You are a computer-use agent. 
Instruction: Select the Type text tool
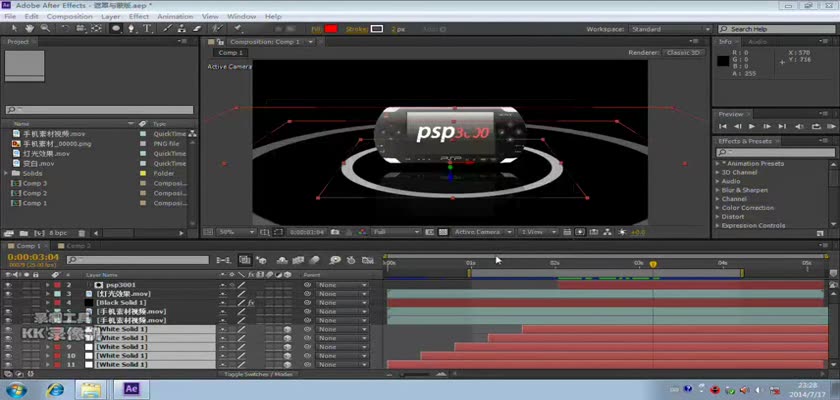146,29
